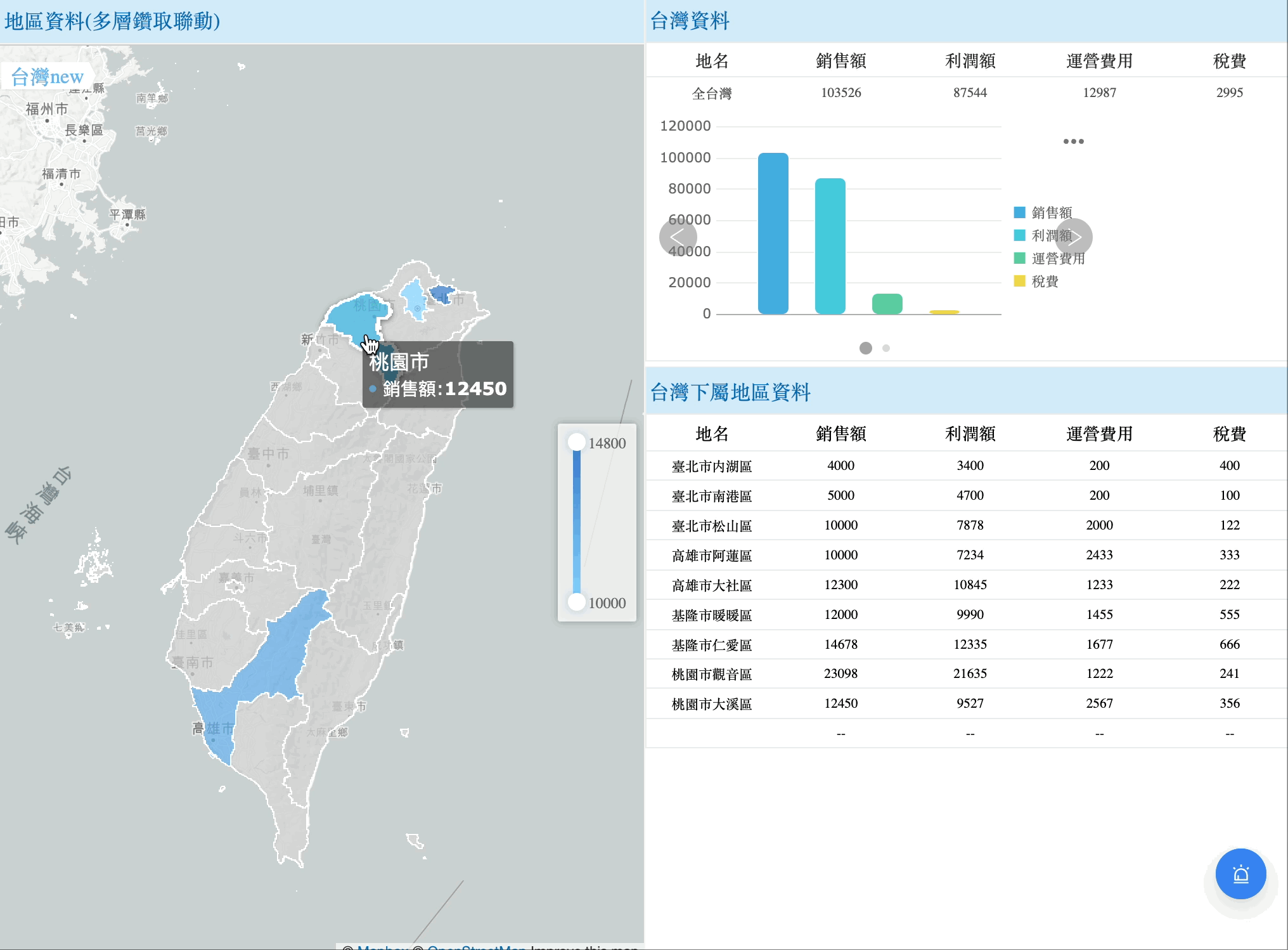Click the yellow 稅費 color swatch in the legend

click(1019, 281)
